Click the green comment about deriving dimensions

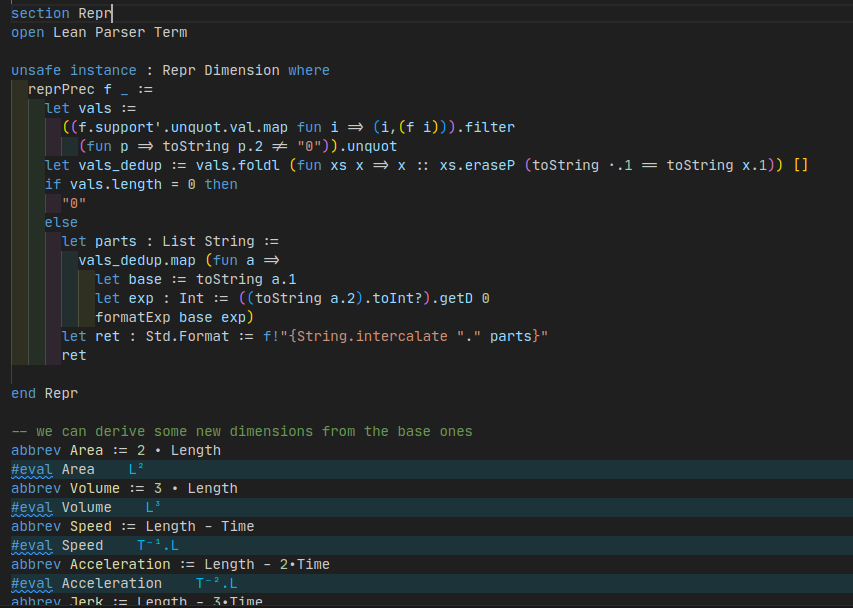tap(241, 432)
